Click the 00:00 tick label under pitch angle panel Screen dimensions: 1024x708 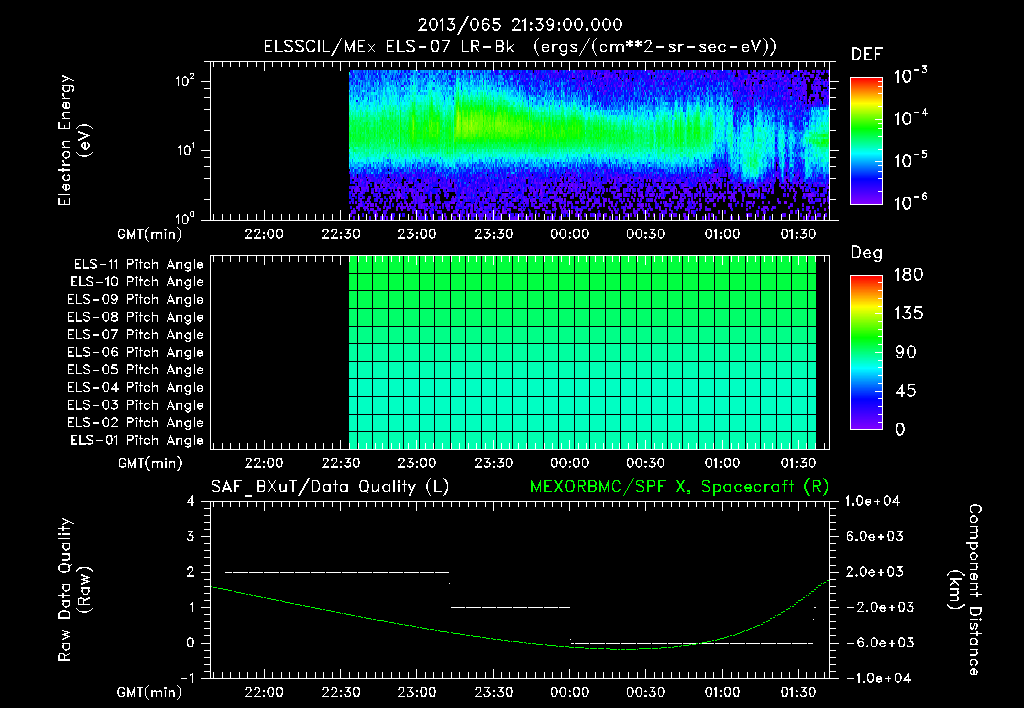pyautogui.click(x=569, y=464)
